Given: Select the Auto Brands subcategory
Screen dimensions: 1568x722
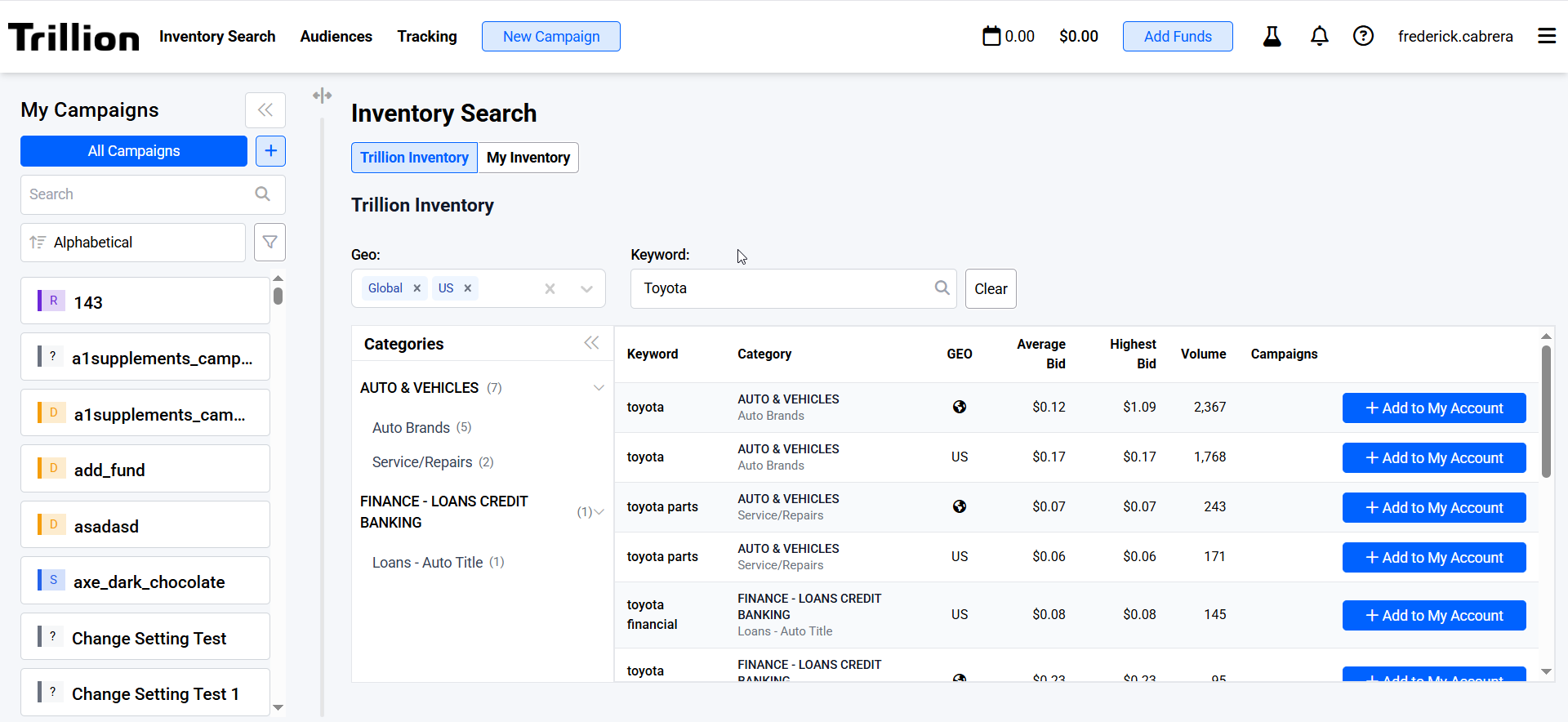Looking at the screenshot, I should [x=411, y=428].
